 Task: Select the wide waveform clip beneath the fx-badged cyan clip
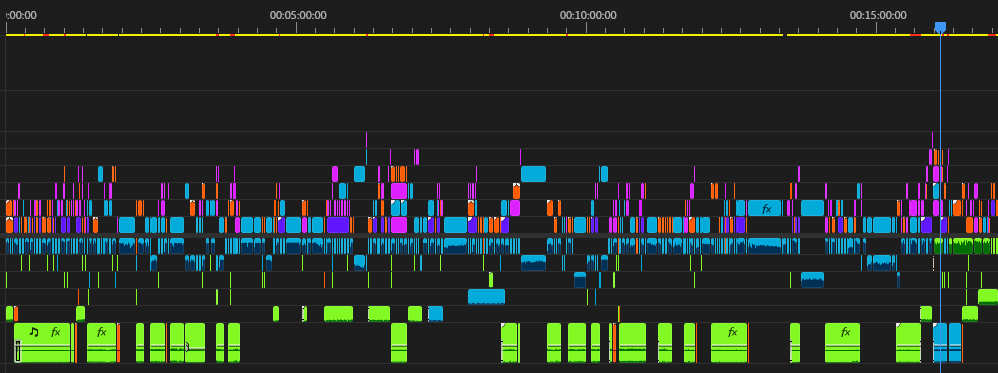764,246
